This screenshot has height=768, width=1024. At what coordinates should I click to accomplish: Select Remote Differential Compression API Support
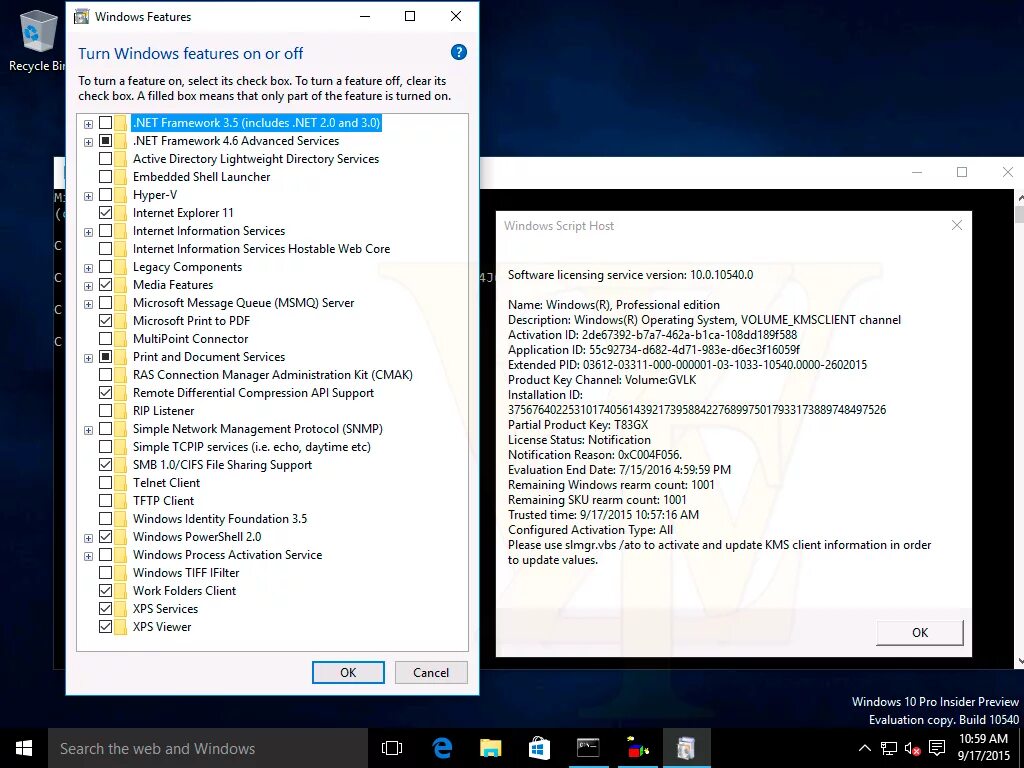click(x=253, y=392)
